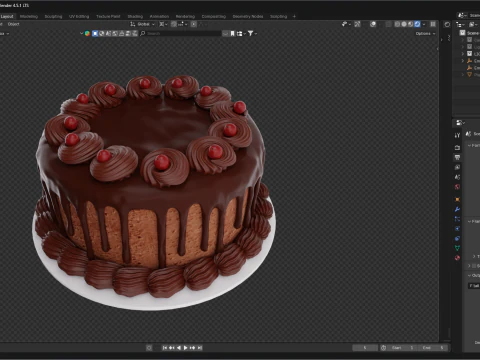Jump to the timeline start frame
This screenshot has width=480, height=360.
click(x=165, y=348)
